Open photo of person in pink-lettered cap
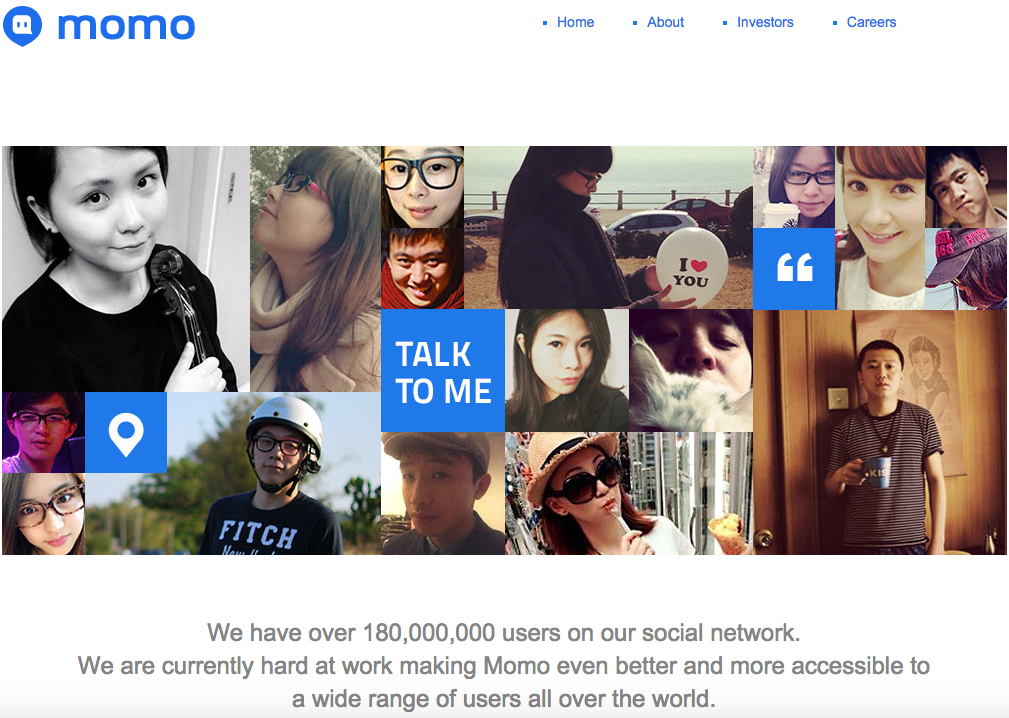Viewport: 1009px width, 718px height. [966, 268]
